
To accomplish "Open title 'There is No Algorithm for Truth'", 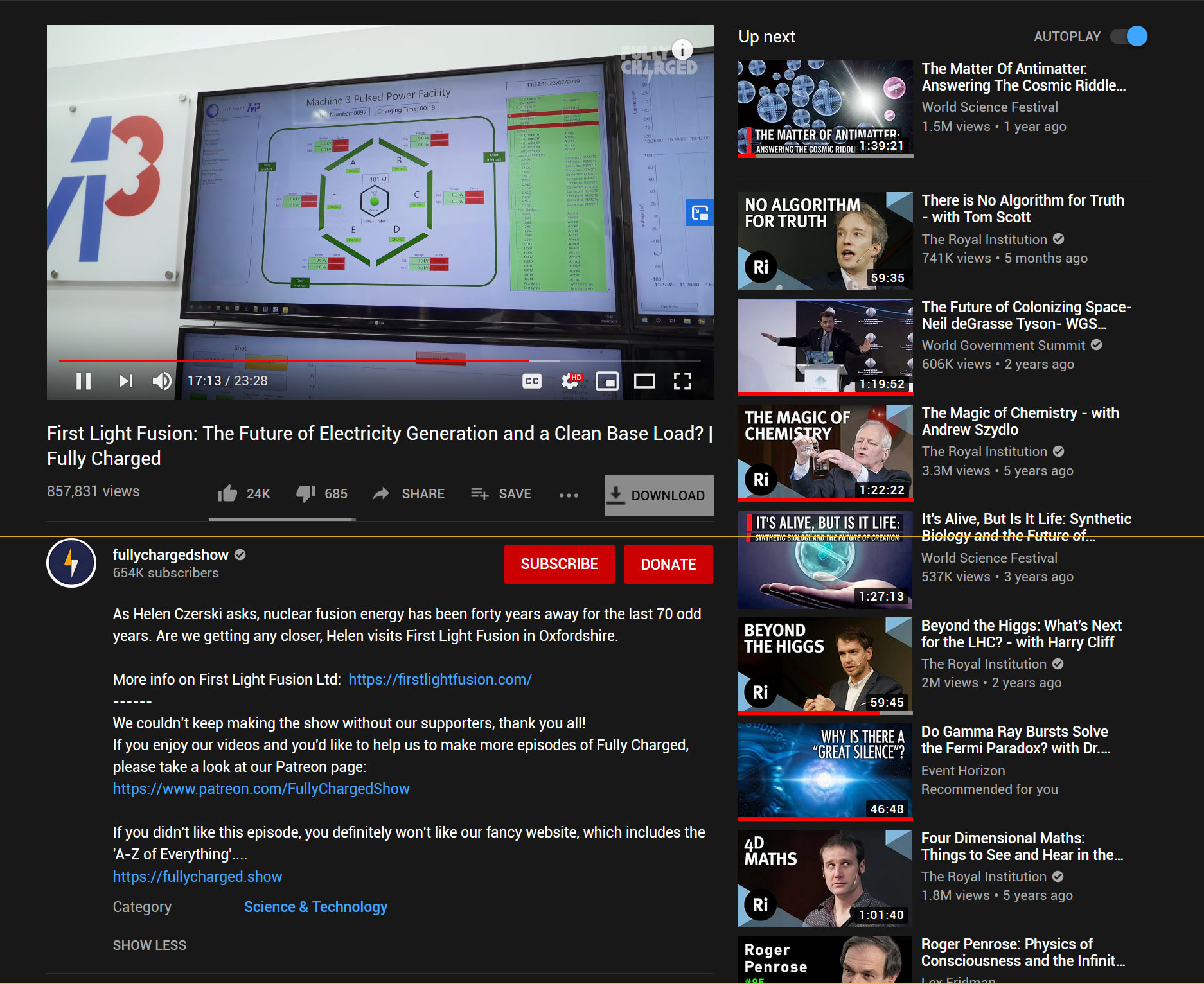I will (x=1023, y=209).
